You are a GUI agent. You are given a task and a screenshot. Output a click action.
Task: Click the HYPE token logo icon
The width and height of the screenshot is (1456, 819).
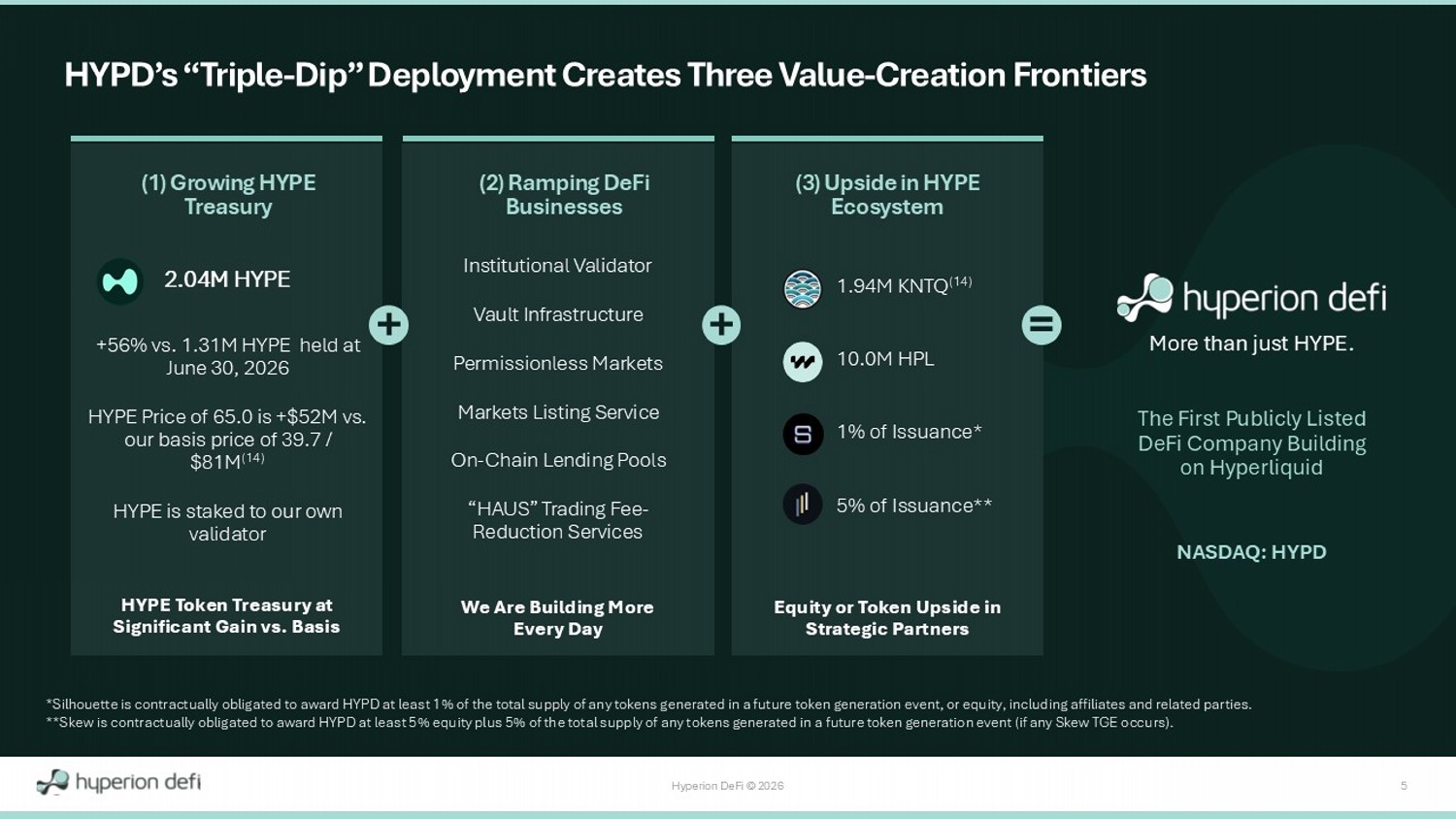[120, 281]
